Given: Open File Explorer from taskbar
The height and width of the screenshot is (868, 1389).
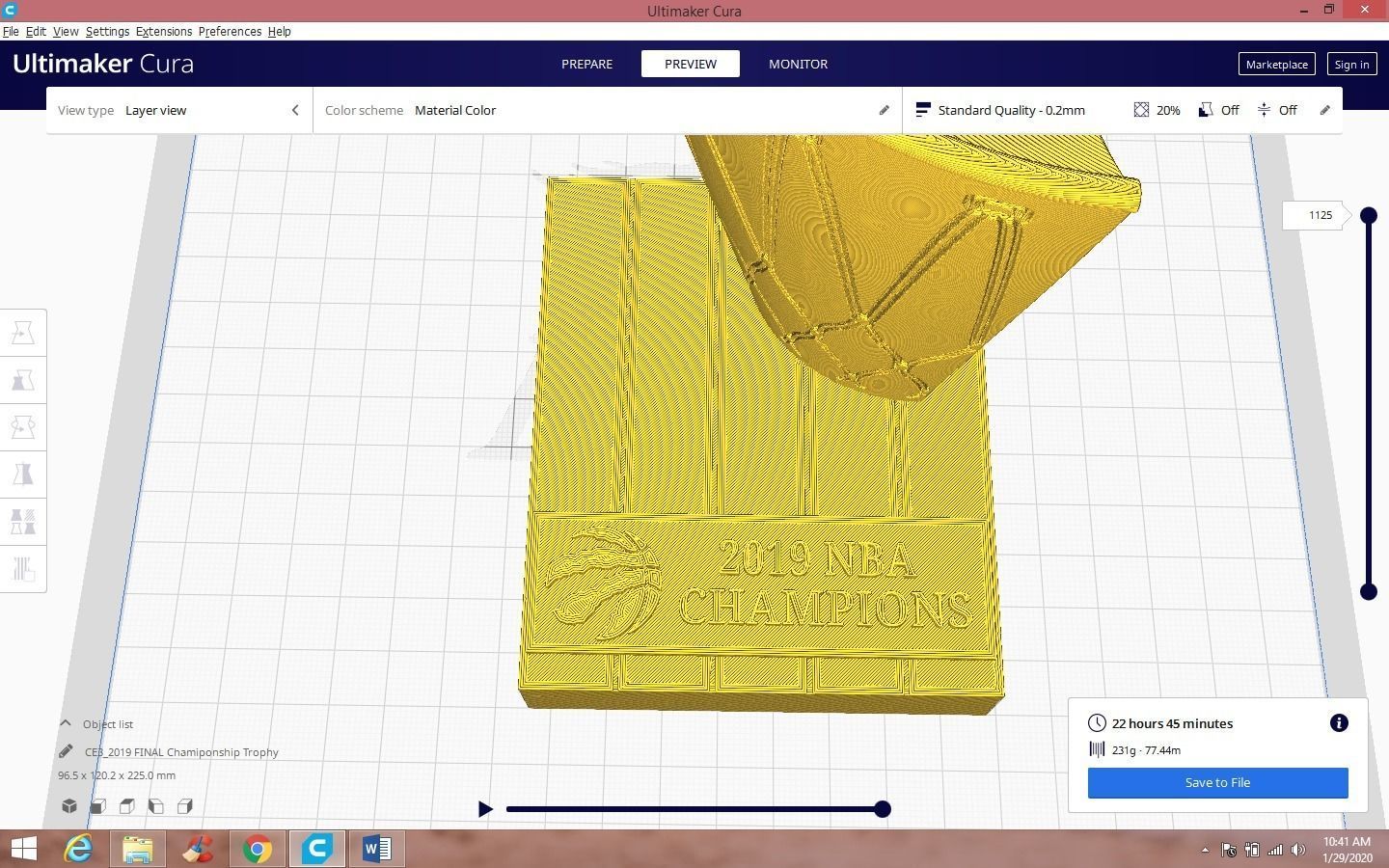Looking at the screenshot, I should pos(138,849).
